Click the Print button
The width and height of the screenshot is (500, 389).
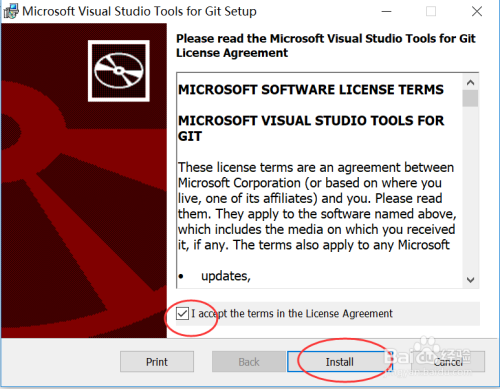click(x=157, y=362)
